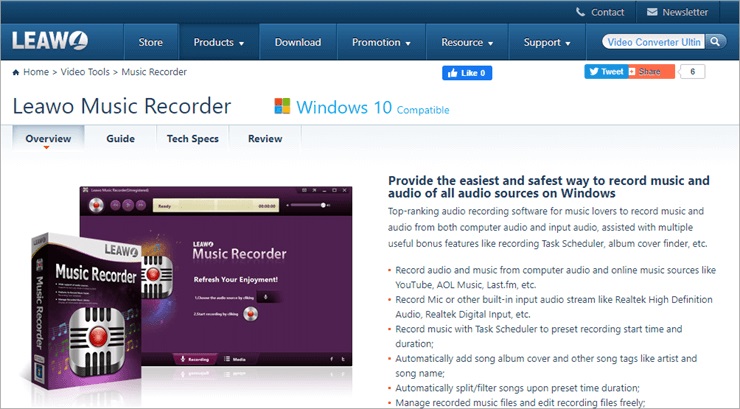Click the Twitter Tweet button
Screen dimensions: 740x409
[606, 72]
